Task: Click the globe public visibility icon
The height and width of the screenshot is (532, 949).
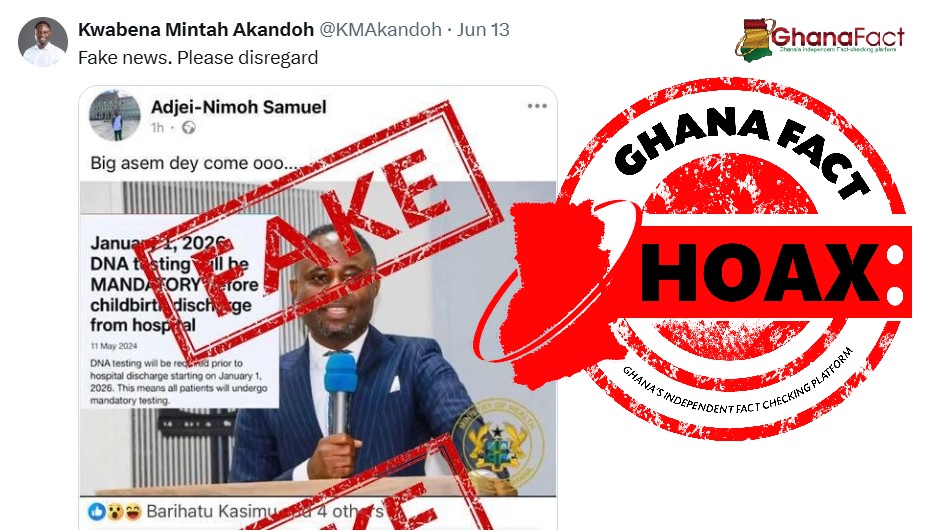Action: click(189, 128)
